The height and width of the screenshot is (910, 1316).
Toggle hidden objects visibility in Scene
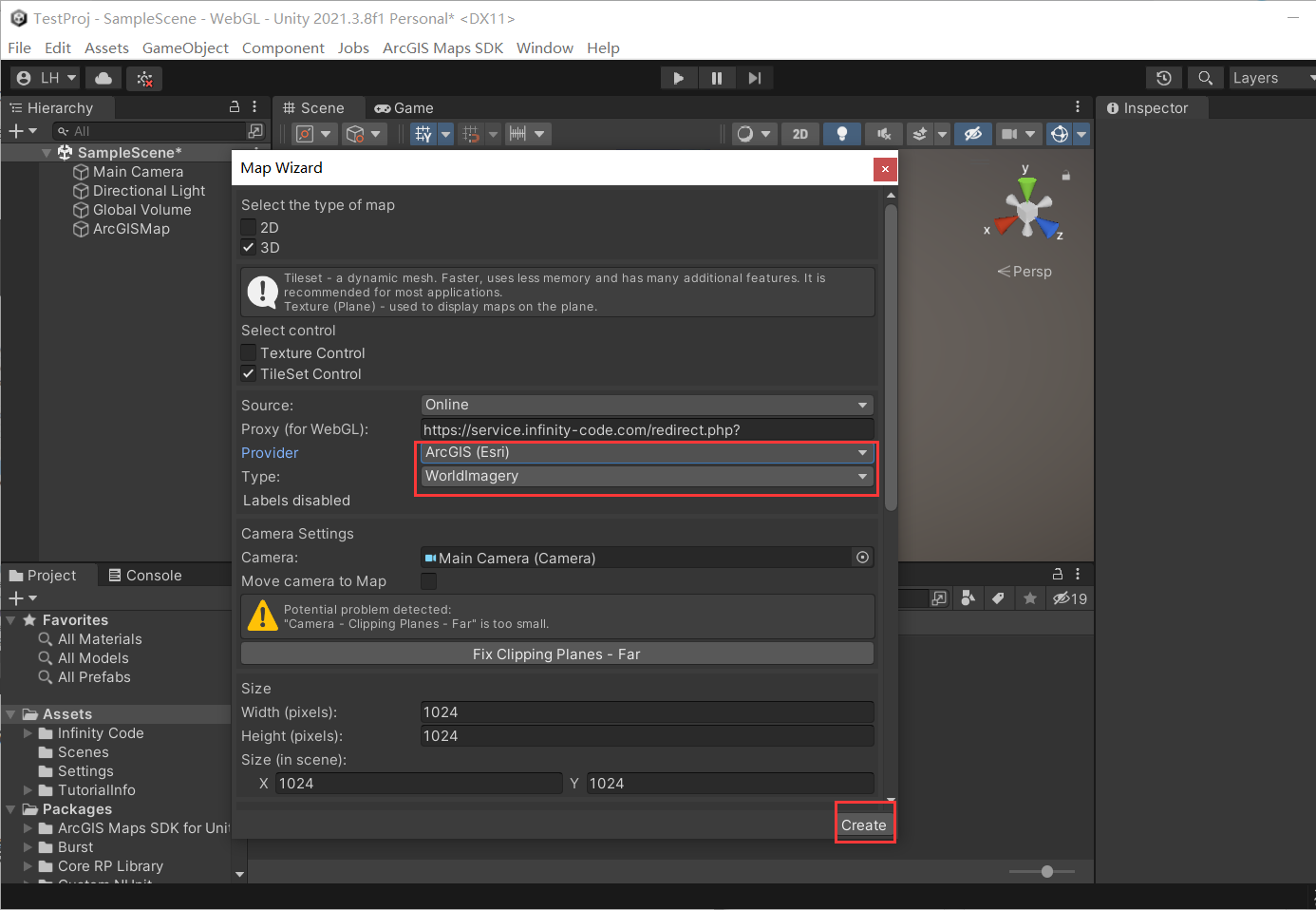[973, 134]
